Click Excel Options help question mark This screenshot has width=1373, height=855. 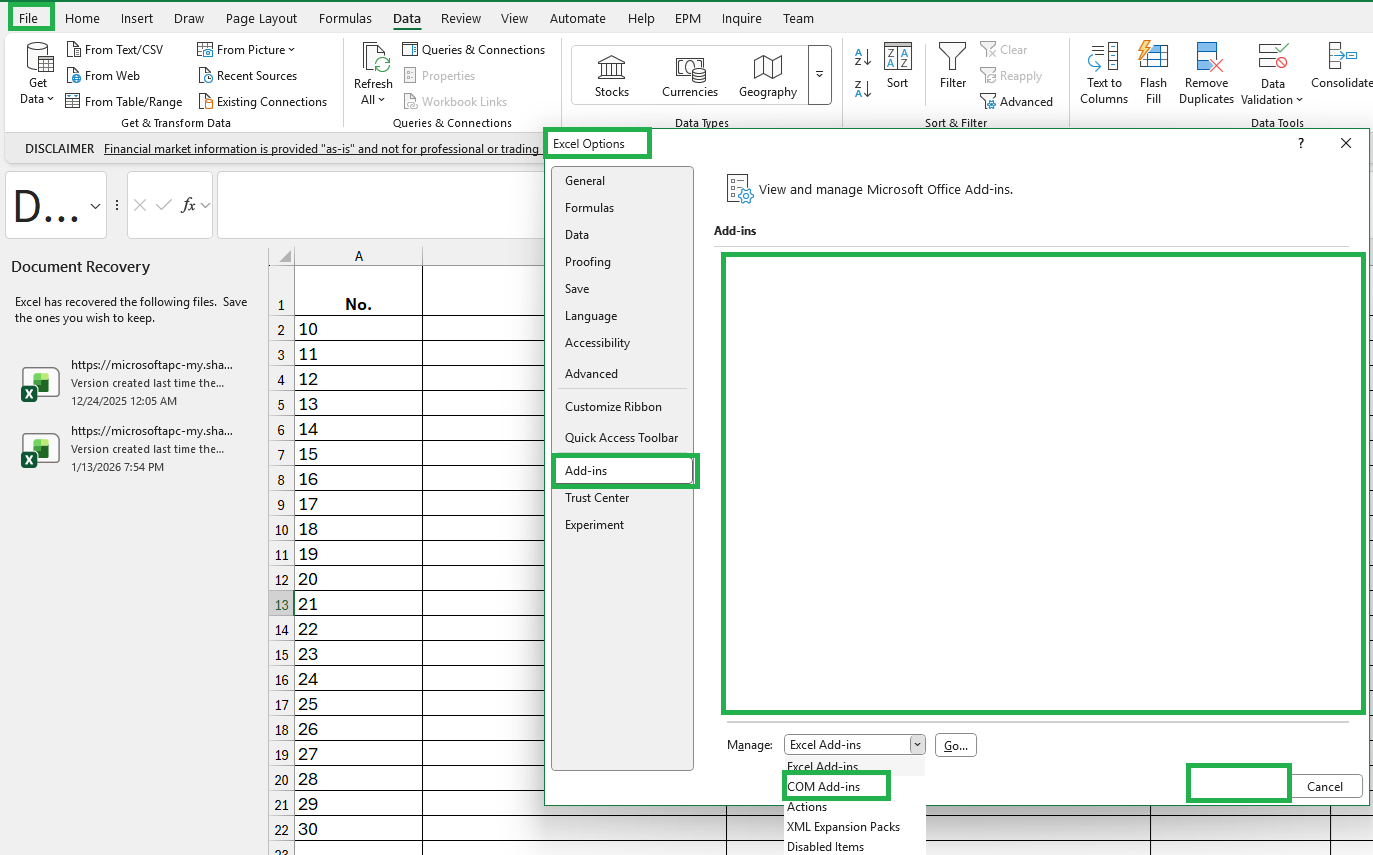[x=1301, y=143]
